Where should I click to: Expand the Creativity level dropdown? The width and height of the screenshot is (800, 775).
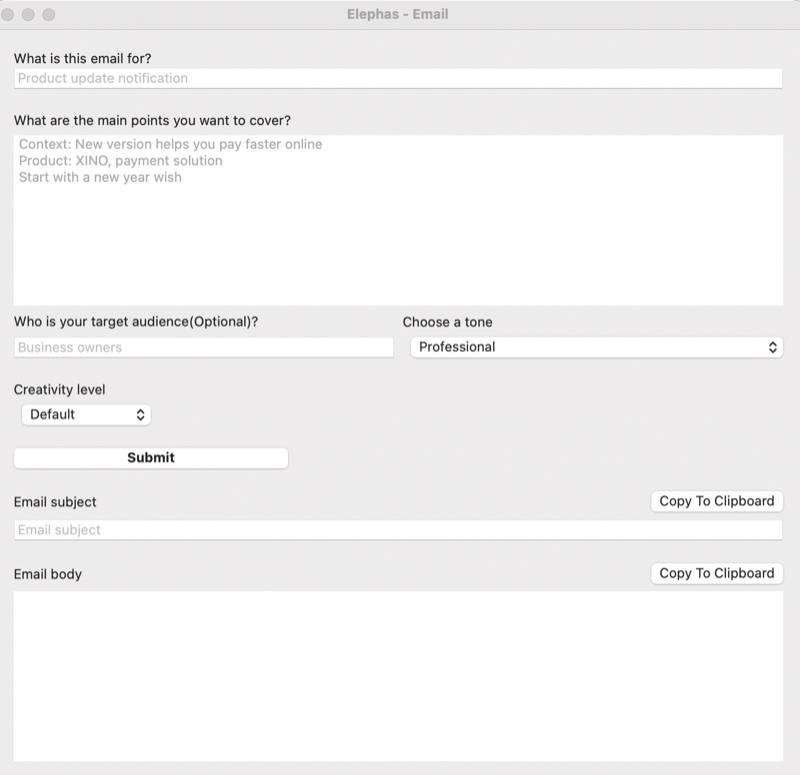pos(86,414)
